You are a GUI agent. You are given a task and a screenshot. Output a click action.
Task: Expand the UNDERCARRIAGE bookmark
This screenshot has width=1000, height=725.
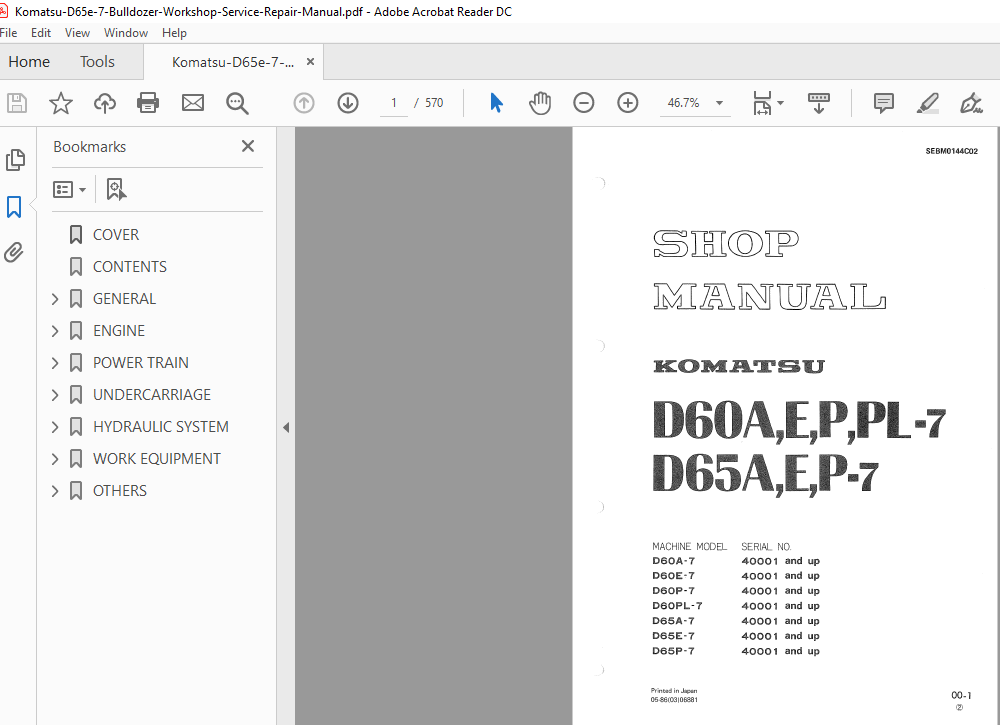click(55, 395)
